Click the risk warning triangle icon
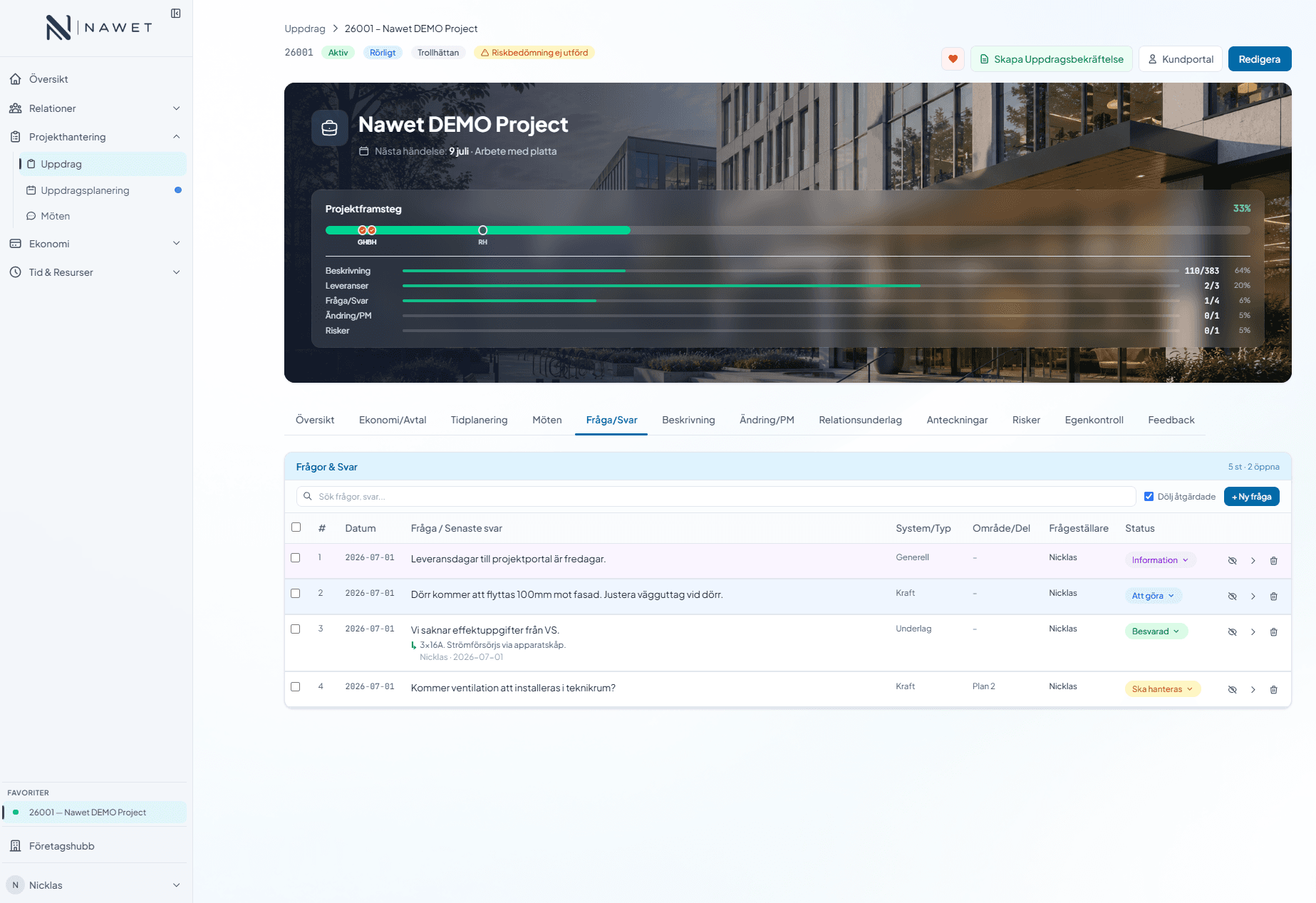The width and height of the screenshot is (1316, 903). pos(485,53)
